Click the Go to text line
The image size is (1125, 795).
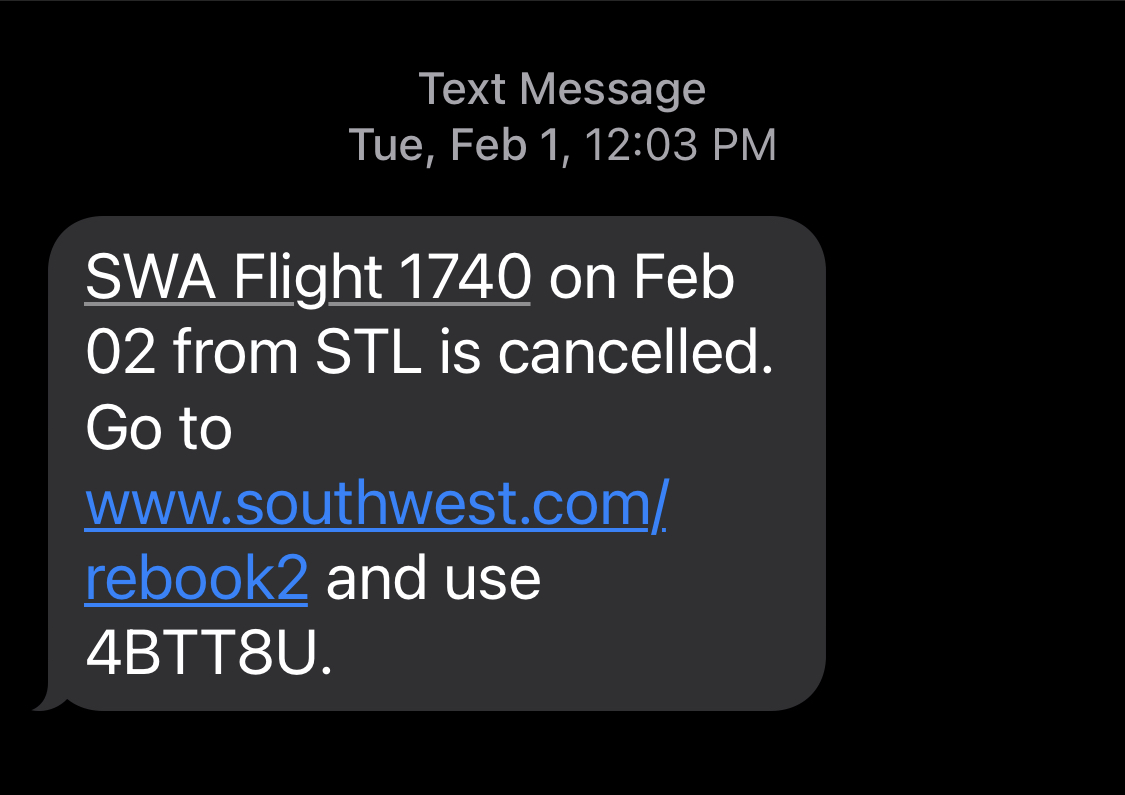(x=159, y=429)
